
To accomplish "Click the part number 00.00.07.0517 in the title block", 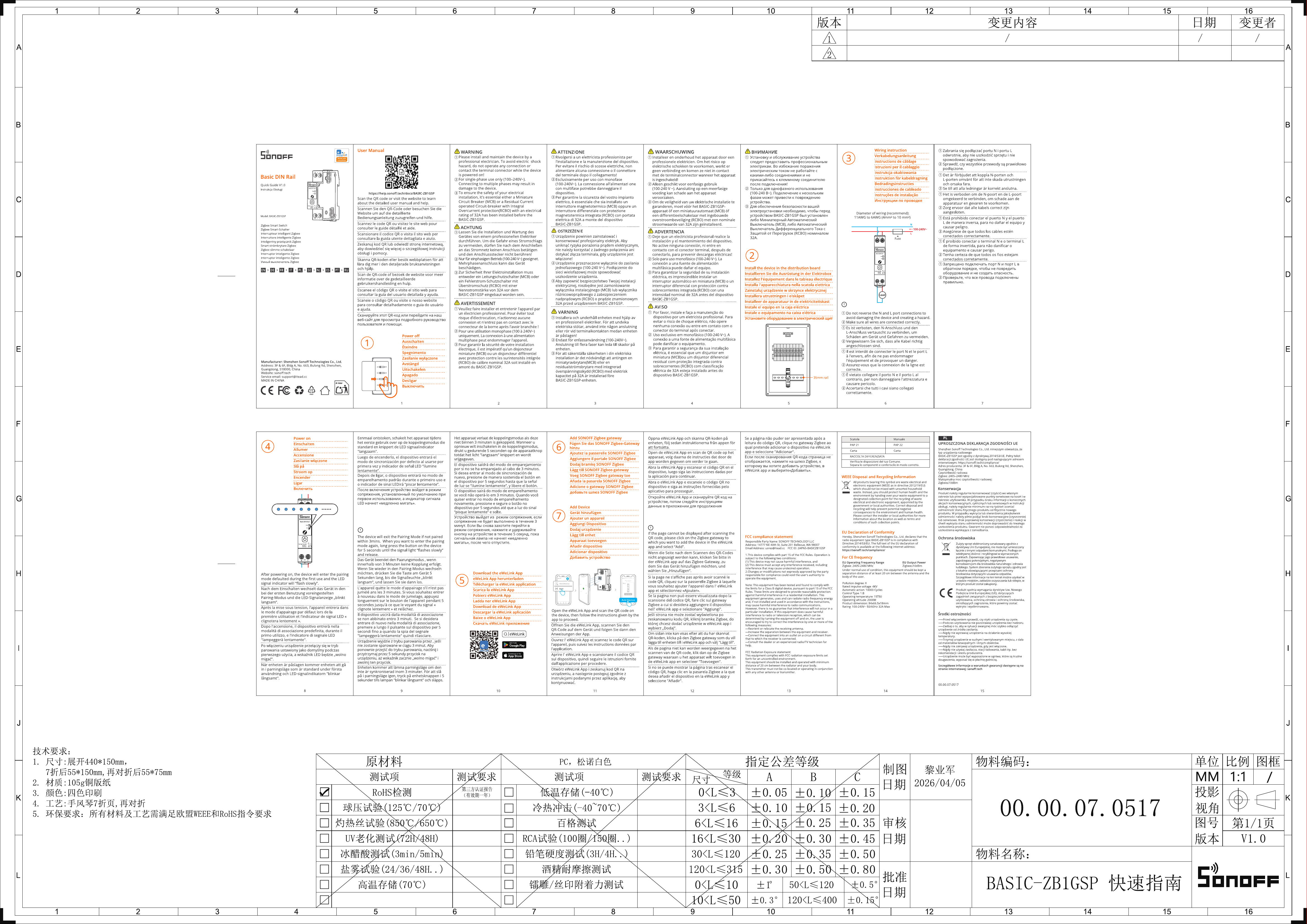I will click(x=1080, y=808).
